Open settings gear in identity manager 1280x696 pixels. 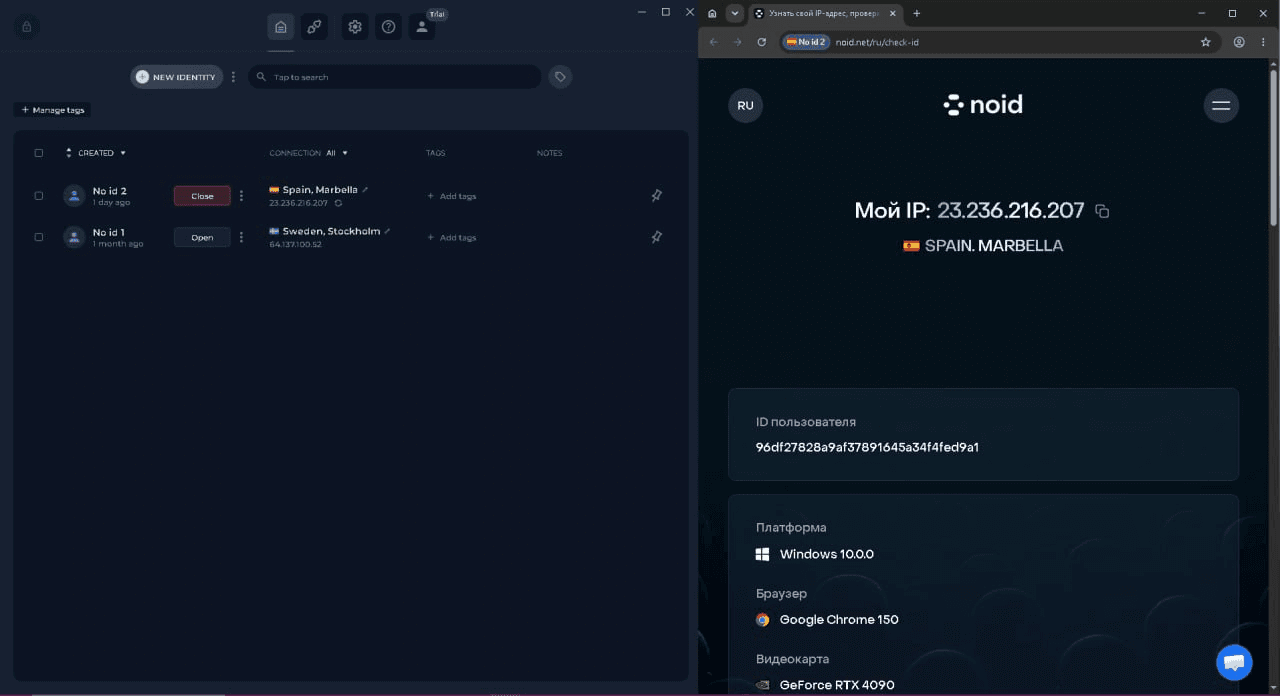pyautogui.click(x=355, y=27)
